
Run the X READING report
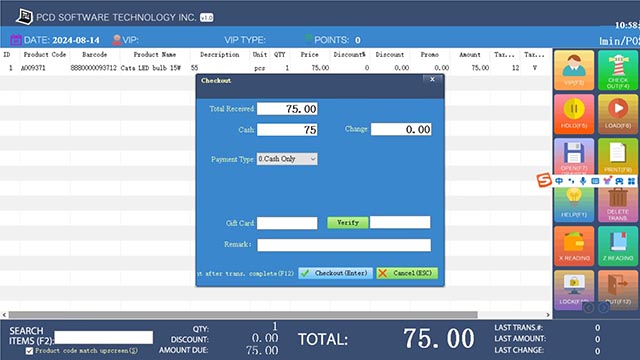click(x=574, y=246)
